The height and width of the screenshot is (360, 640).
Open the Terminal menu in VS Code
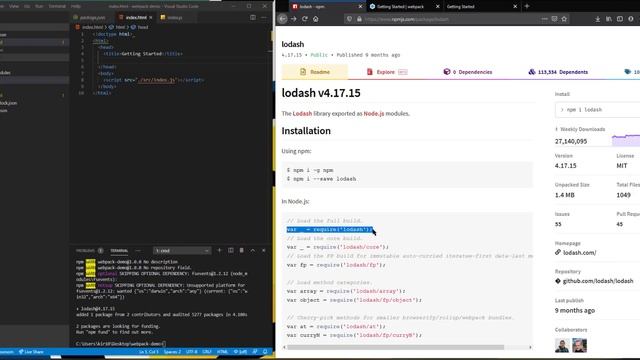point(57,6)
